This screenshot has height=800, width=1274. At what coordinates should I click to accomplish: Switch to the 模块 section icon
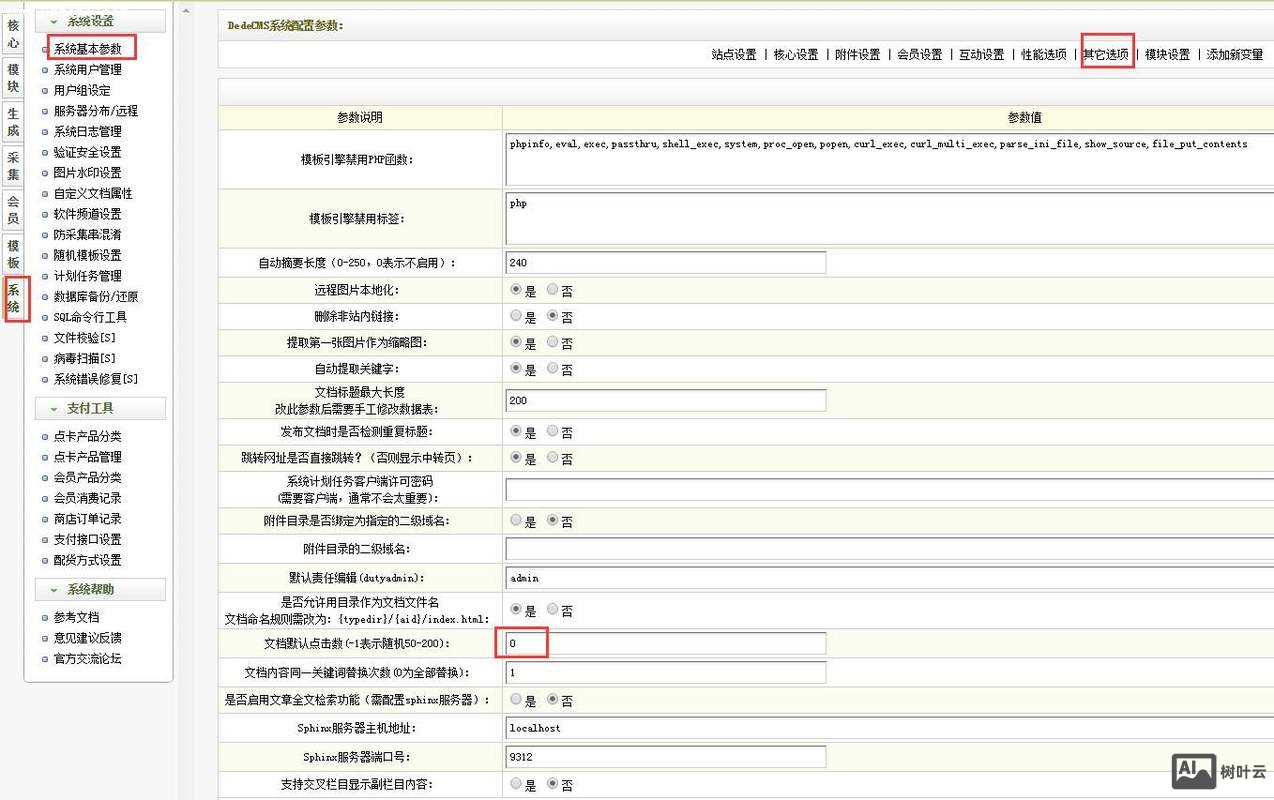click(13, 78)
